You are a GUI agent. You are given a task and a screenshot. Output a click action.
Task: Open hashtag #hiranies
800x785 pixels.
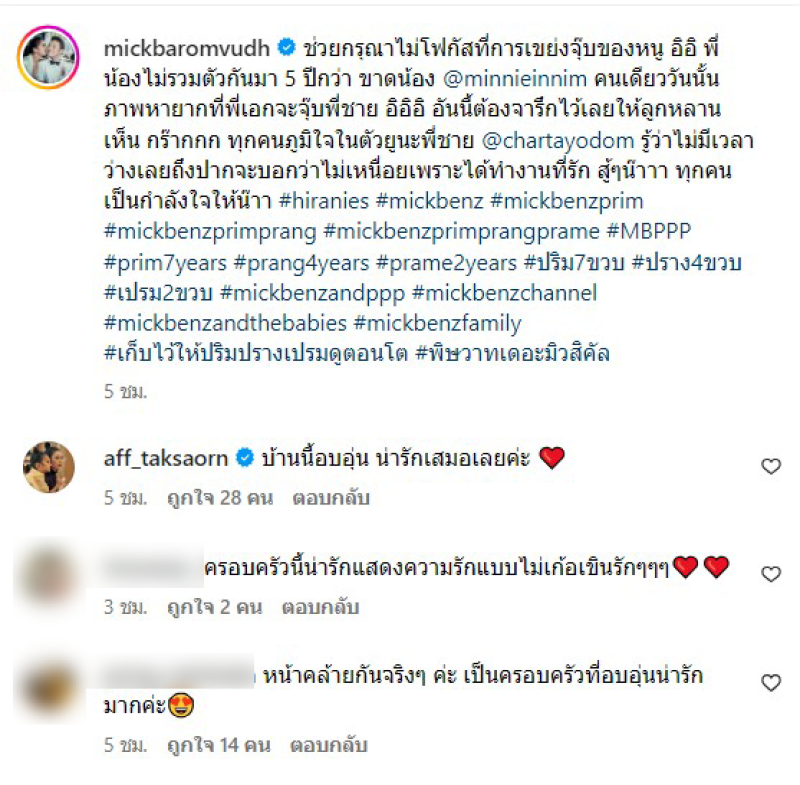(x=324, y=201)
